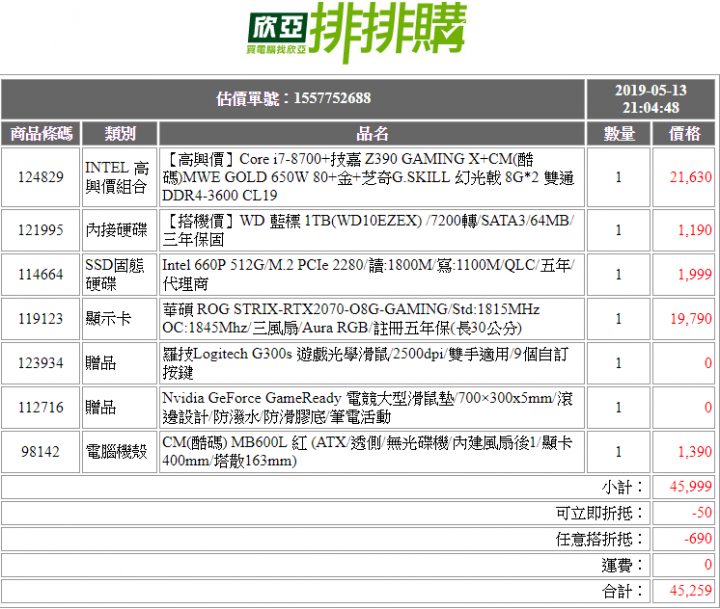720x609 pixels.
Task: Click the subtotal value 45,999
Action: tap(690, 486)
